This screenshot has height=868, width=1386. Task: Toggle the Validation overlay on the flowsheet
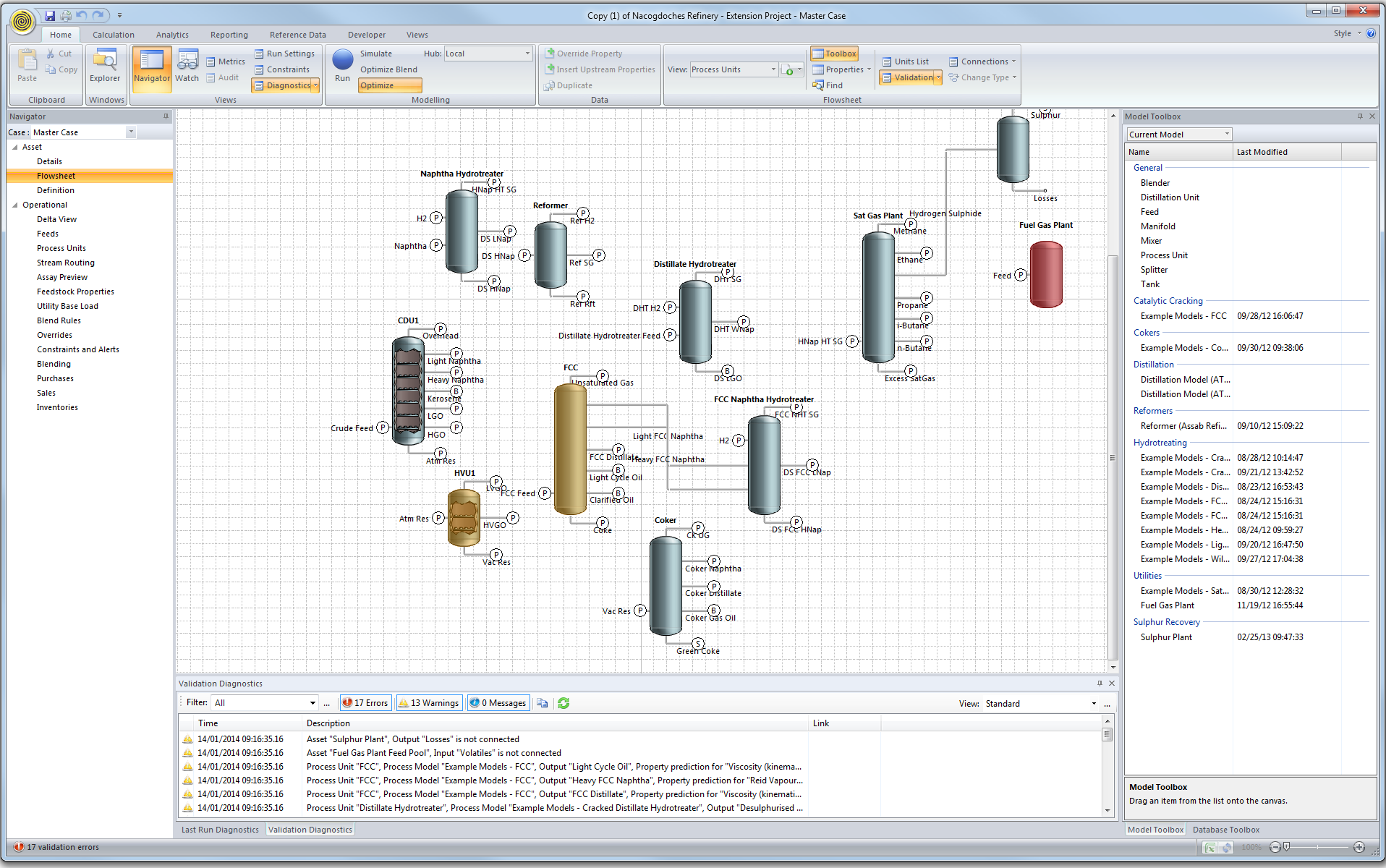point(907,77)
